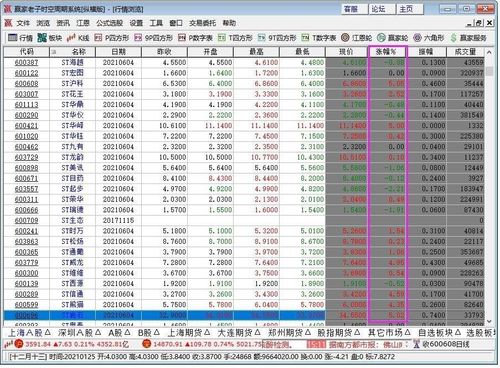Click the 论坛 button in the title bar
500x368 pixels.
click(x=382, y=9)
